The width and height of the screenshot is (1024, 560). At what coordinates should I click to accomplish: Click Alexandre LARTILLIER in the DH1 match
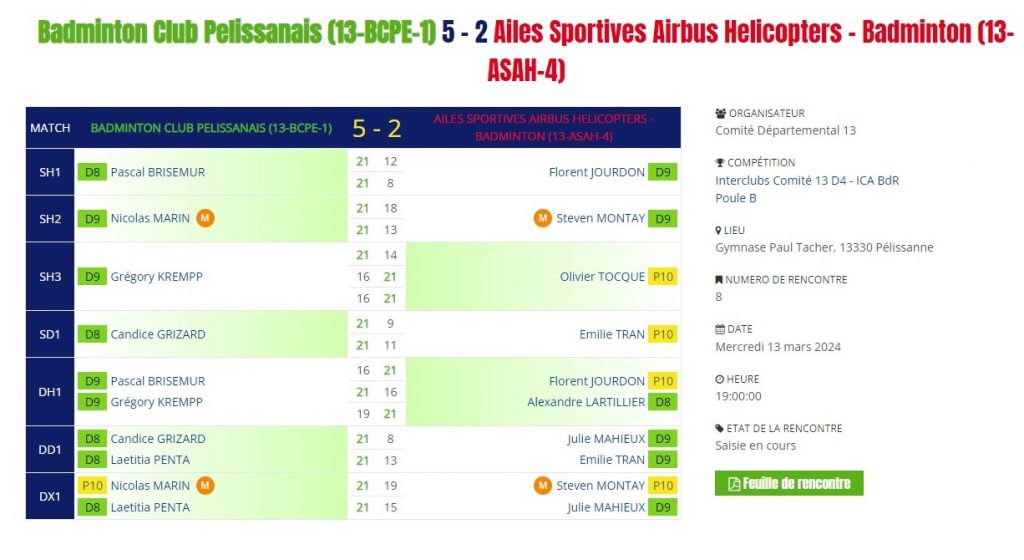586,402
